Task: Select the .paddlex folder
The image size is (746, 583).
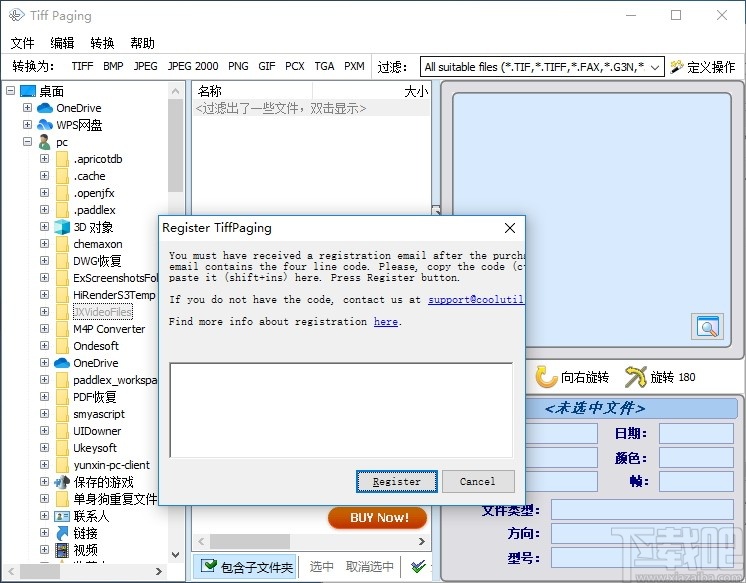Action: tap(94, 210)
